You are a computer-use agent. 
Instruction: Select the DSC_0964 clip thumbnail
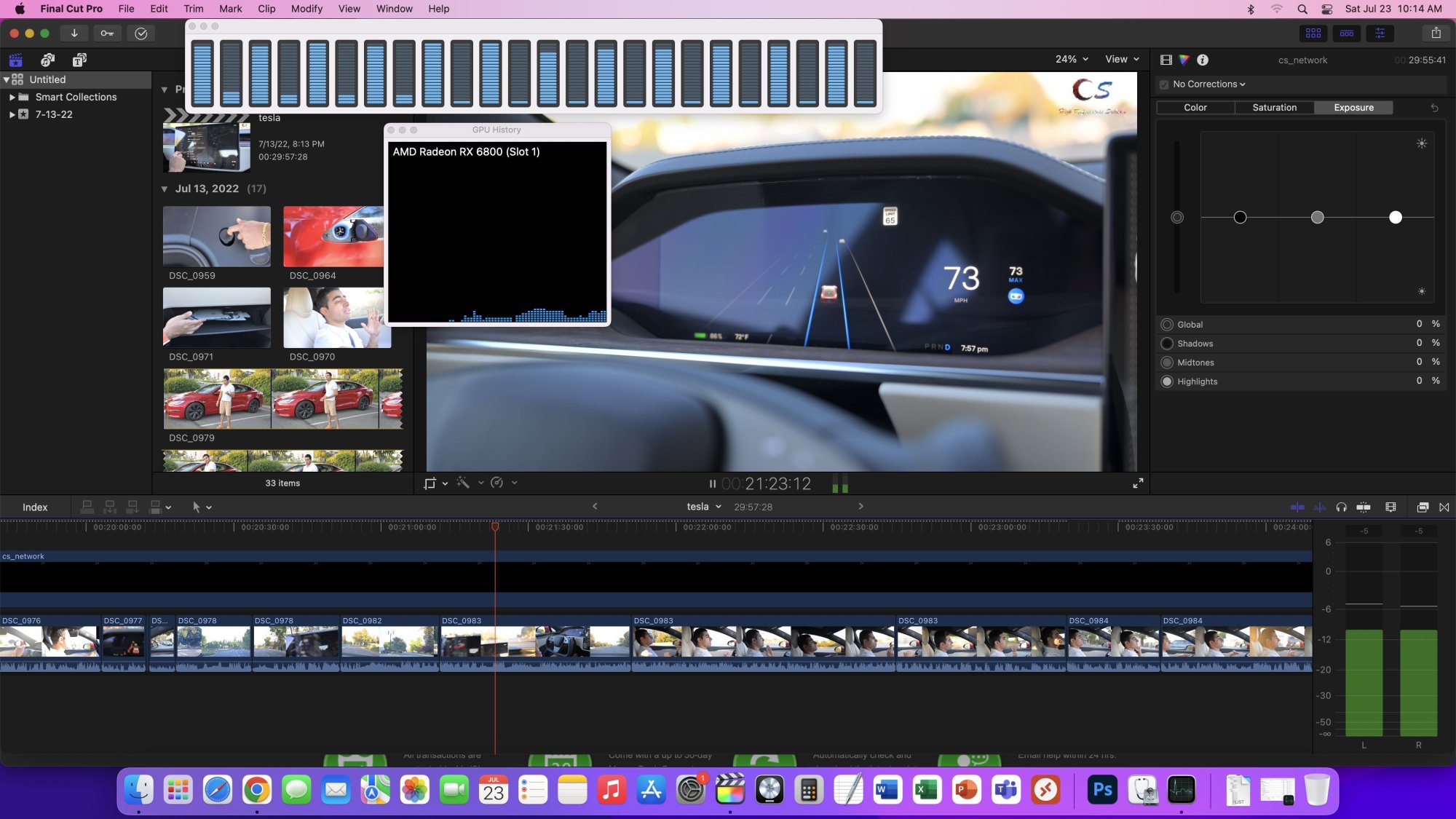pyautogui.click(x=333, y=237)
